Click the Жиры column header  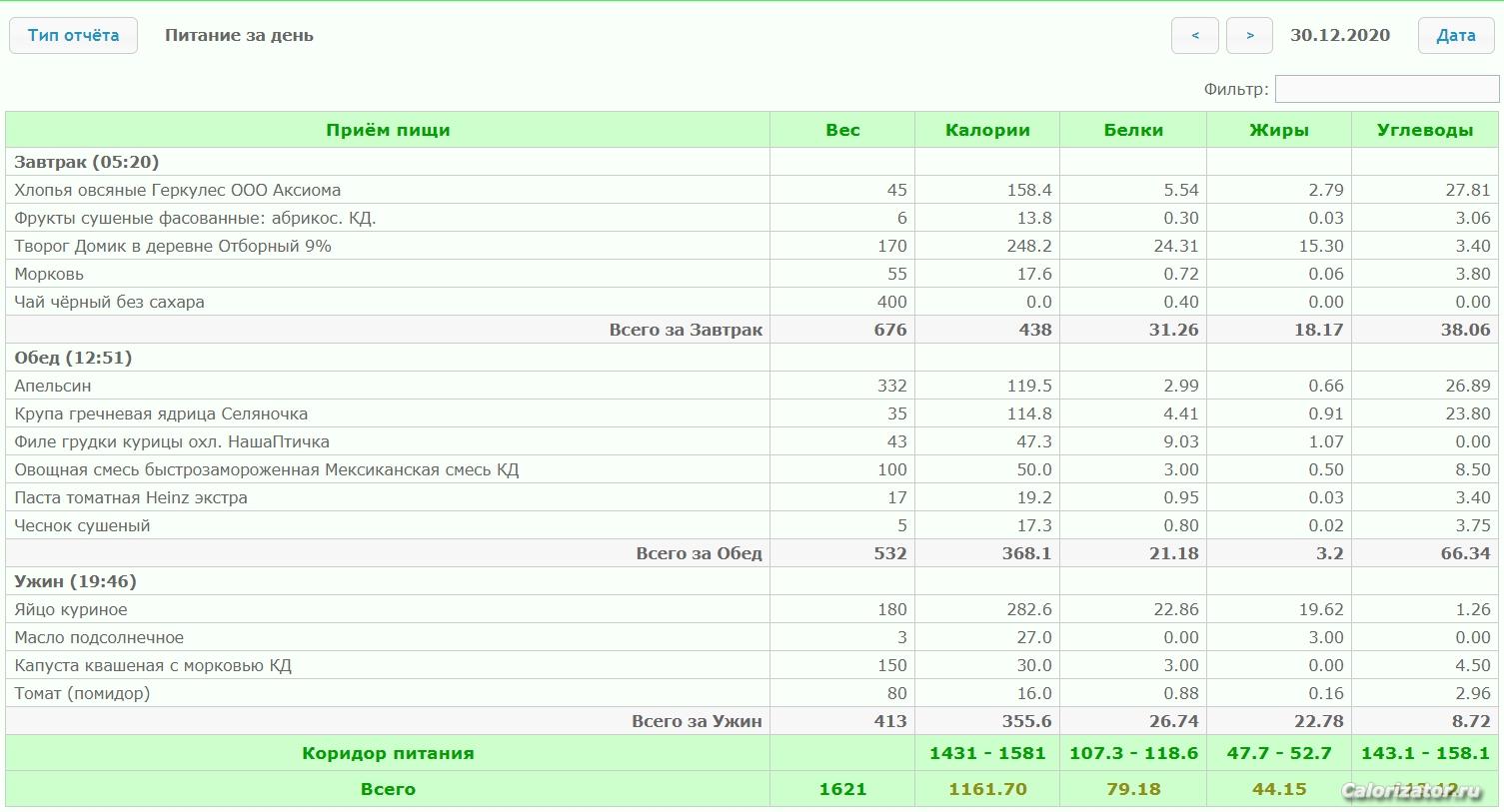1279,130
